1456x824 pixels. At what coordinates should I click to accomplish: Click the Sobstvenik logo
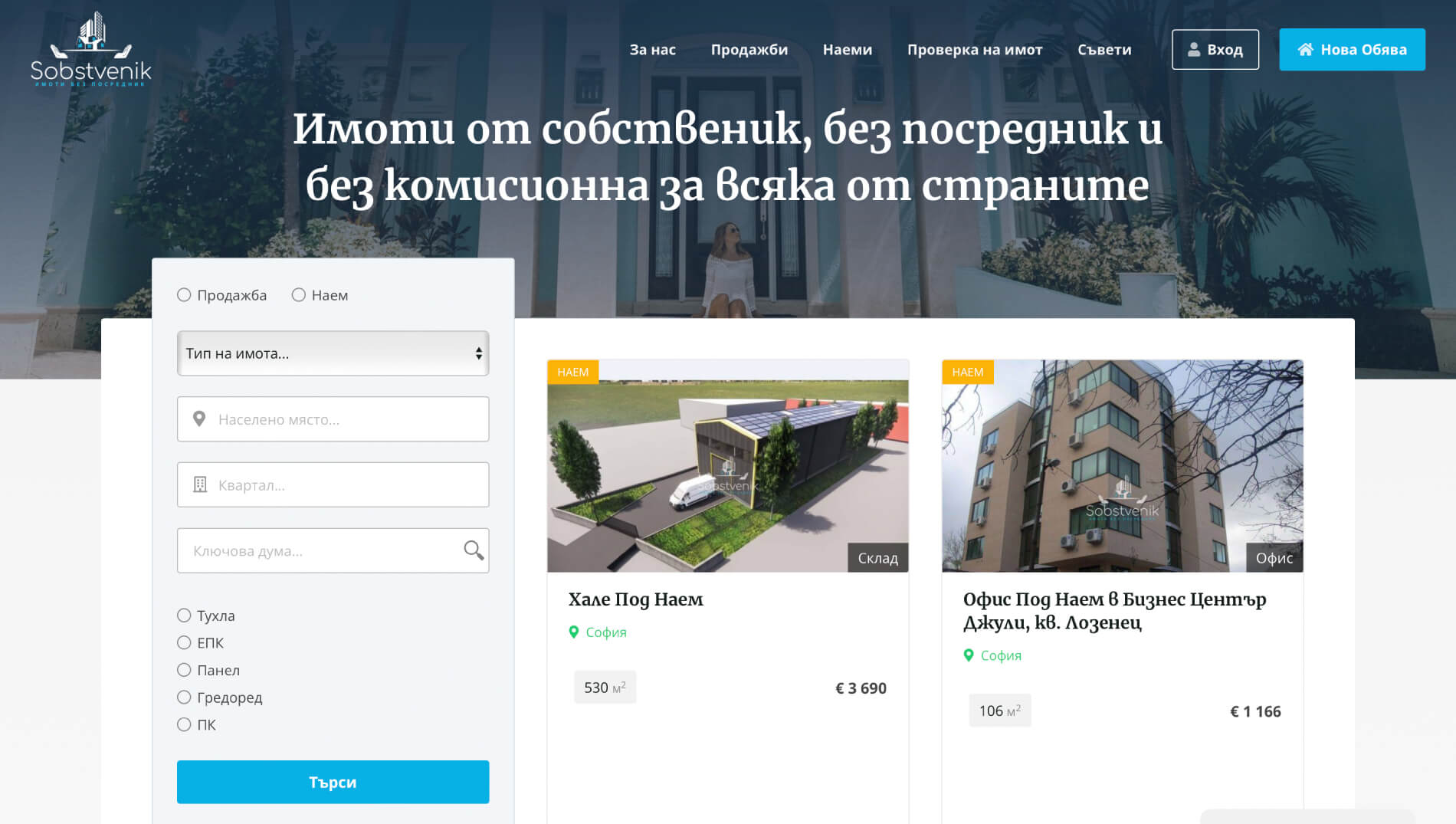pyautogui.click(x=91, y=49)
